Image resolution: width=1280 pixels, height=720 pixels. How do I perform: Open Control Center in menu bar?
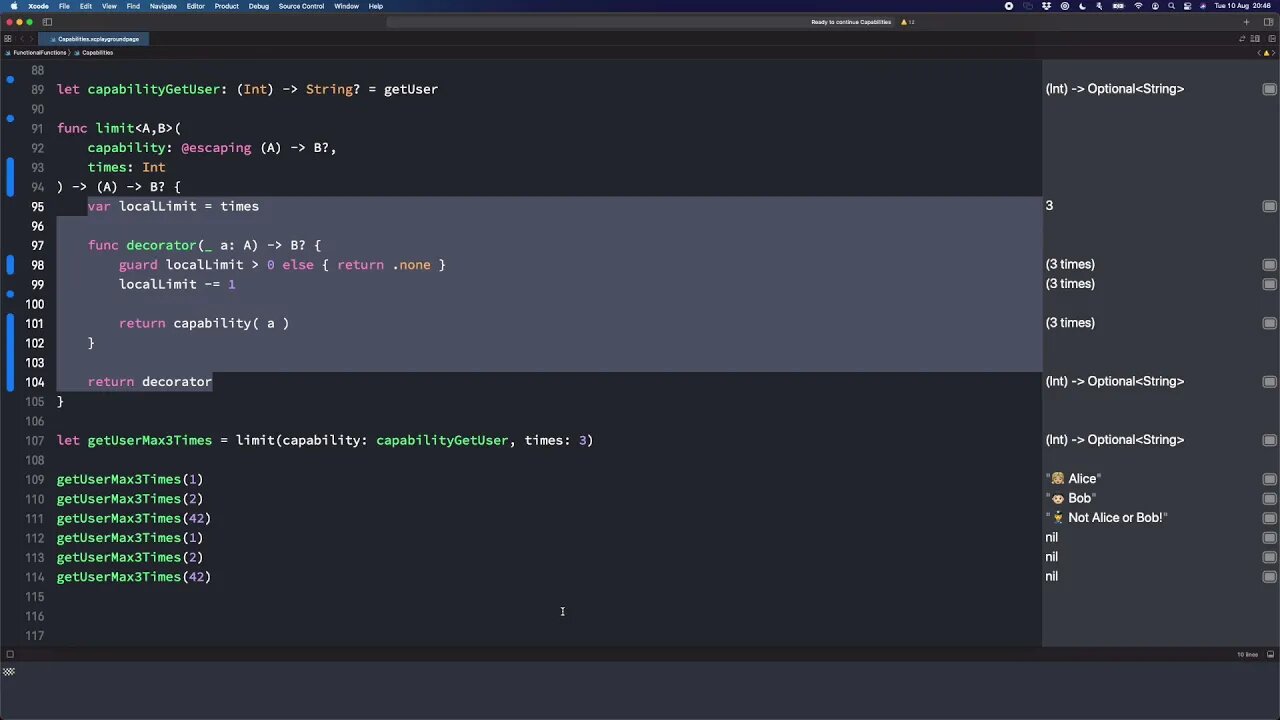(x=1187, y=6)
